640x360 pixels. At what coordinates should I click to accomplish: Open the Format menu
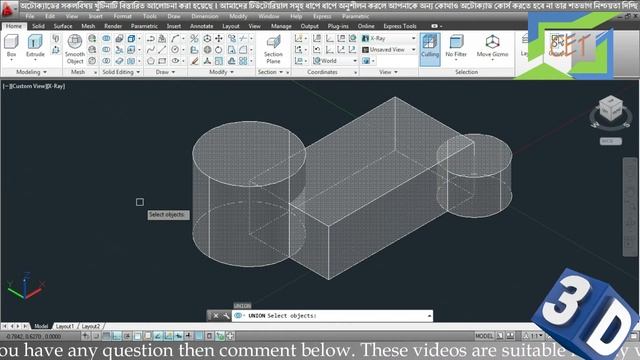(x=122, y=16)
